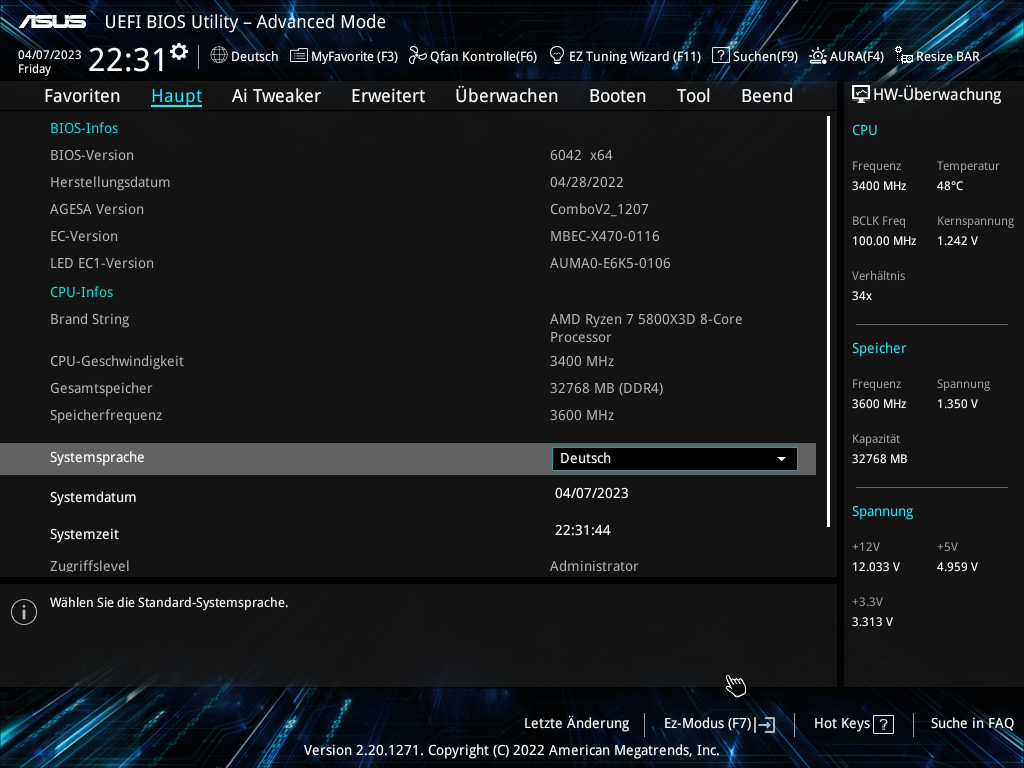This screenshot has height=768, width=1024.
Task: Click BCLK Freq value 100.00 MHz
Action: point(884,241)
